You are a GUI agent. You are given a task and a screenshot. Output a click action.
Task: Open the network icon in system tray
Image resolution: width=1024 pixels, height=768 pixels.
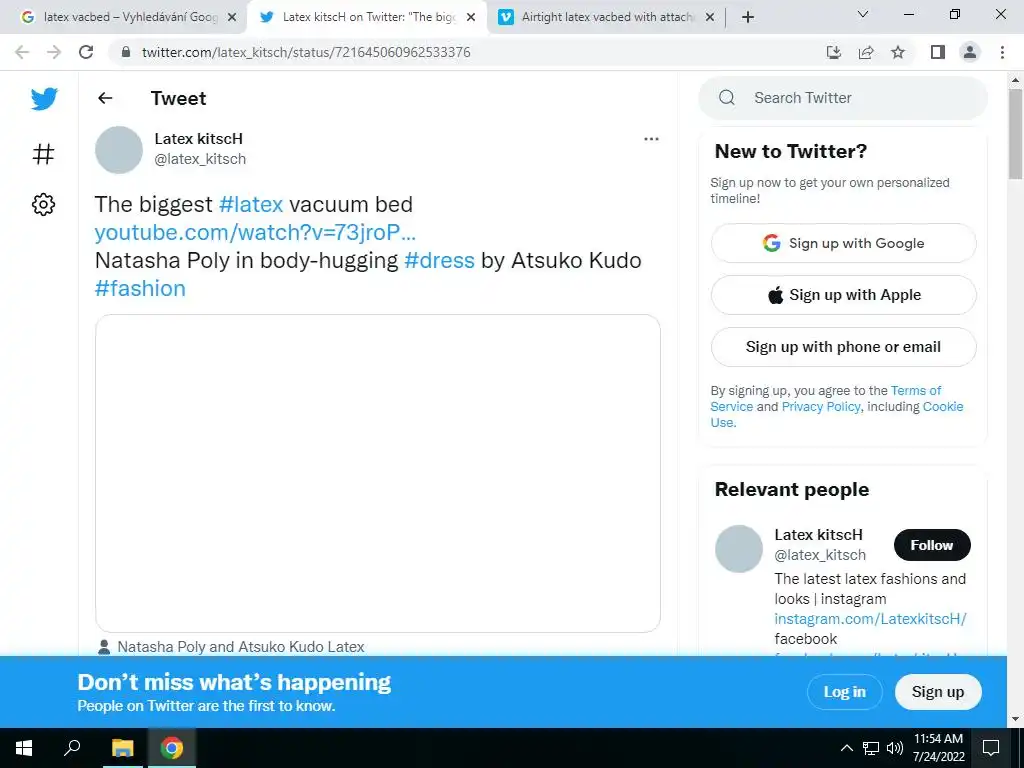point(871,748)
